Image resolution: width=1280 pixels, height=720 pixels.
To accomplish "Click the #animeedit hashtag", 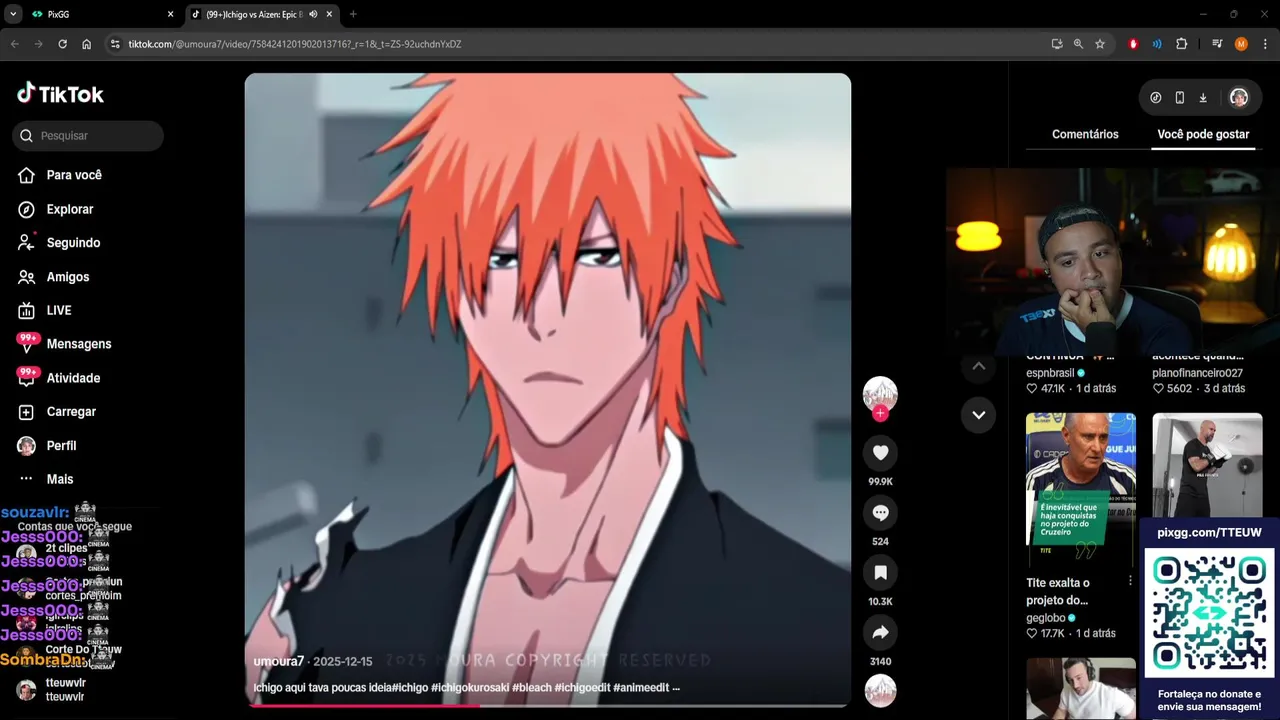I will tap(641, 688).
